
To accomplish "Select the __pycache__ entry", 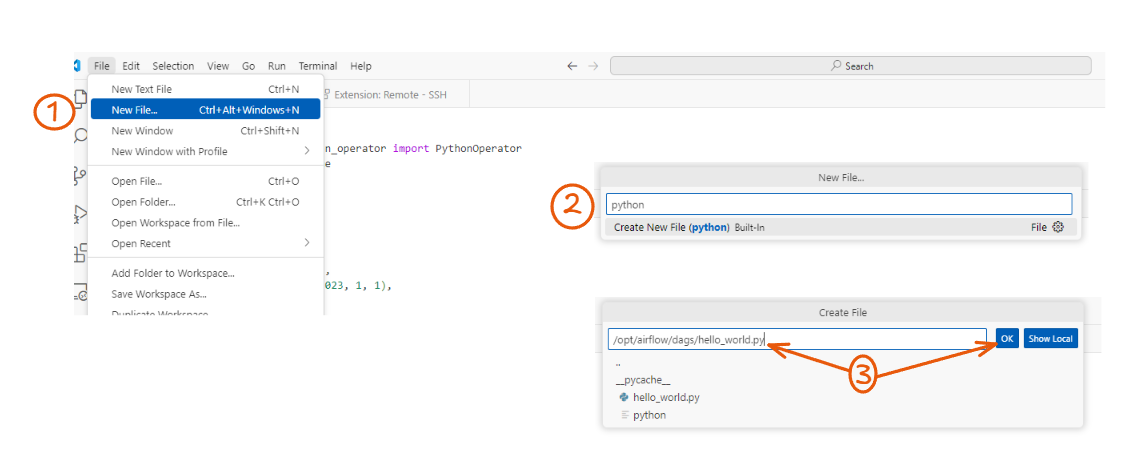I will [843, 380].
